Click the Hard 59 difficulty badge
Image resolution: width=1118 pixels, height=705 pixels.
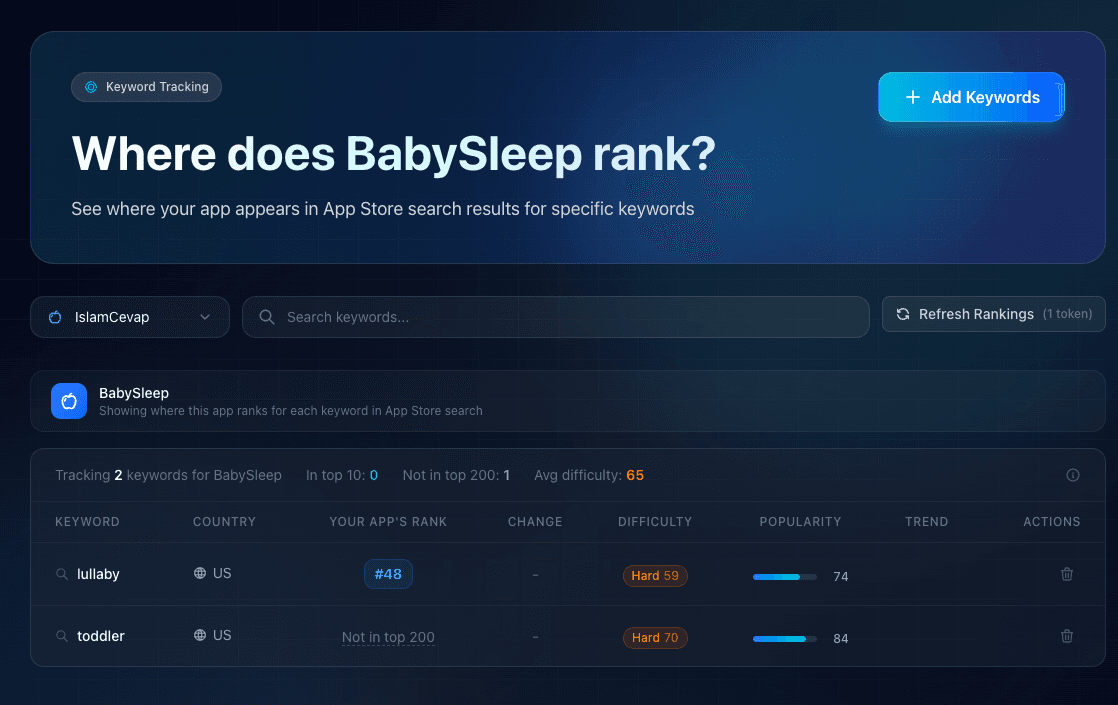point(655,575)
